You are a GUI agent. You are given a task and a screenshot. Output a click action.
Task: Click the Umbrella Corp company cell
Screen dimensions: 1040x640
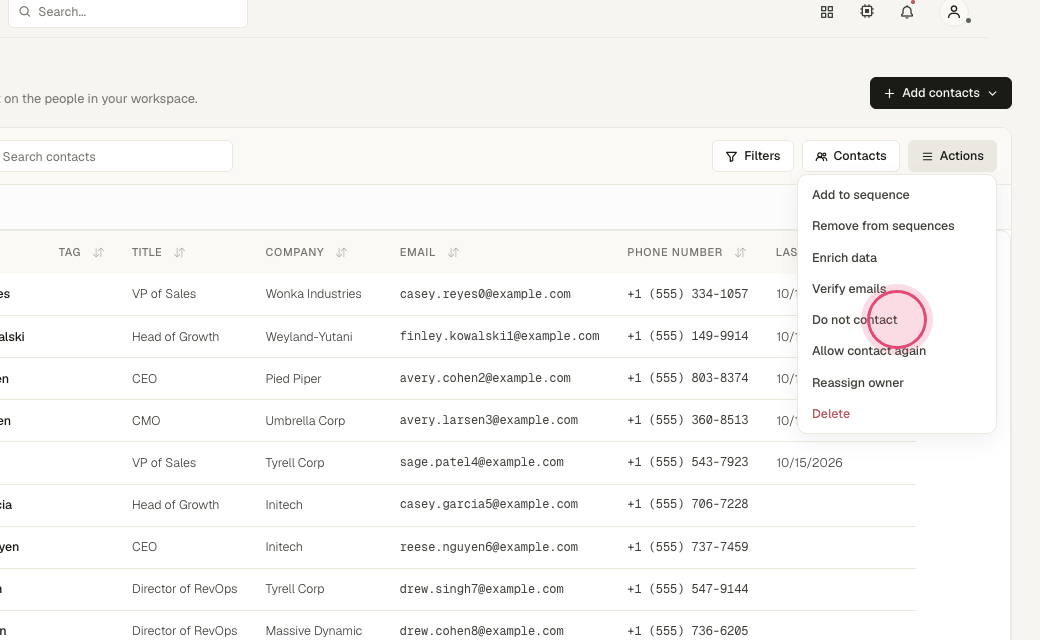305,421
